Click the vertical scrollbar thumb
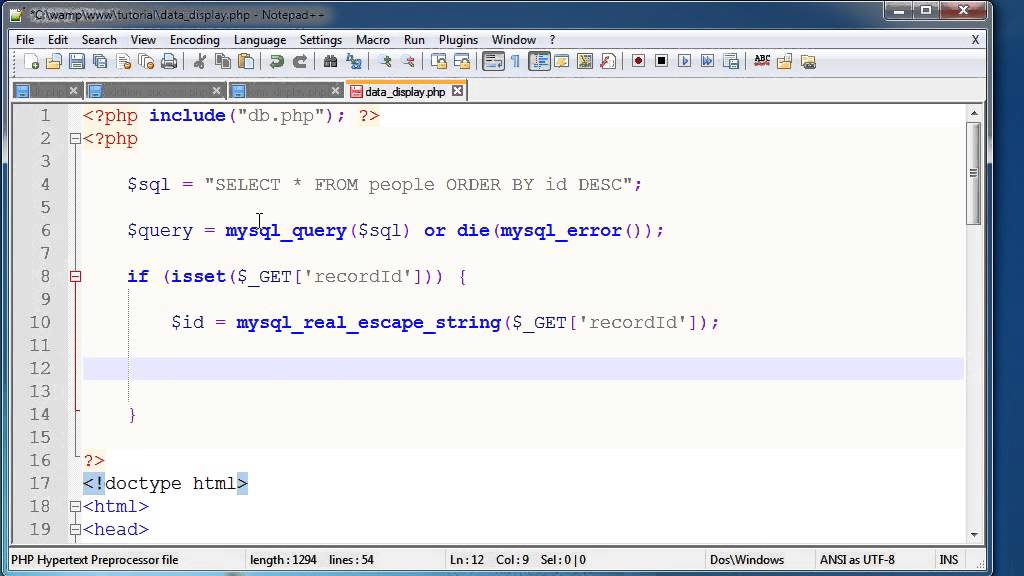Image resolution: width=1024 pixels, height=576 pixels. pos(974,173)
